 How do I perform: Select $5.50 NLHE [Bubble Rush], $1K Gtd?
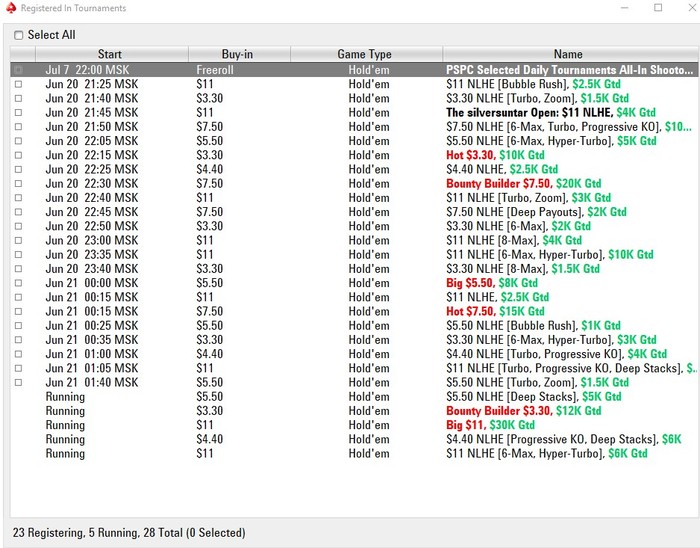(x=354, y=326)
